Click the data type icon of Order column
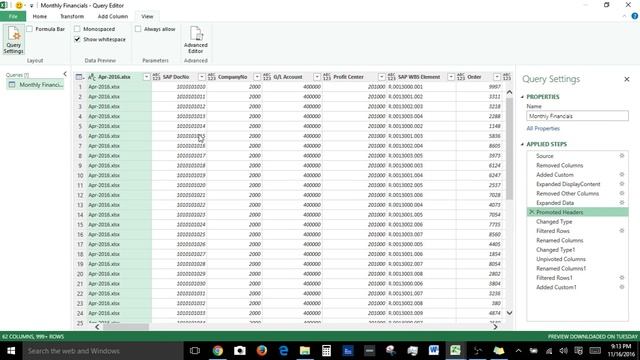 [x=461, y=77]
